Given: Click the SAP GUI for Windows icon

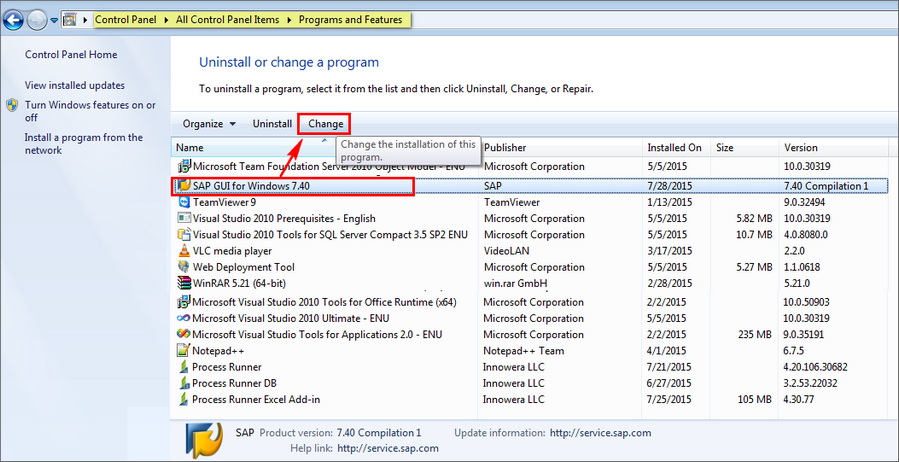Looking at the screenshot, I should click(183, 186).
